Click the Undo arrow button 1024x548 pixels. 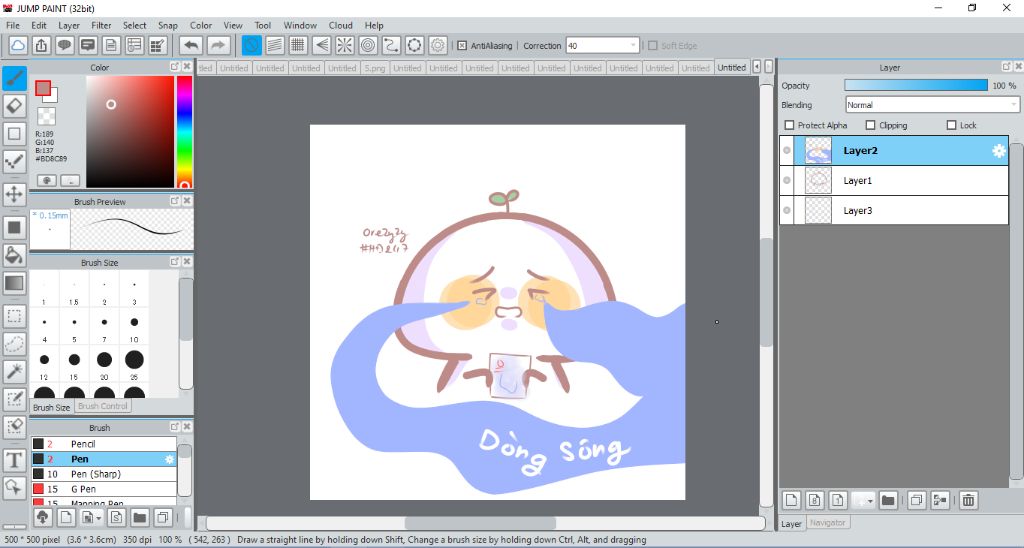pyautogui.click(x=191, y=45)
